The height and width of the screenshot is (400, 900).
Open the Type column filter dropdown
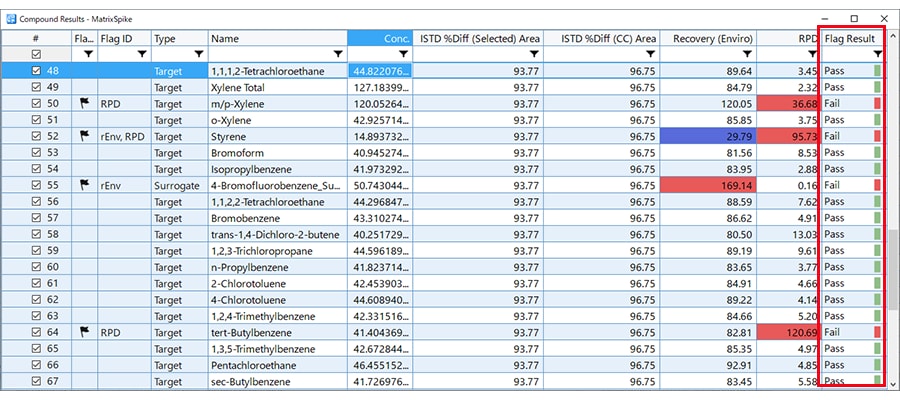(x=198, y=54)
